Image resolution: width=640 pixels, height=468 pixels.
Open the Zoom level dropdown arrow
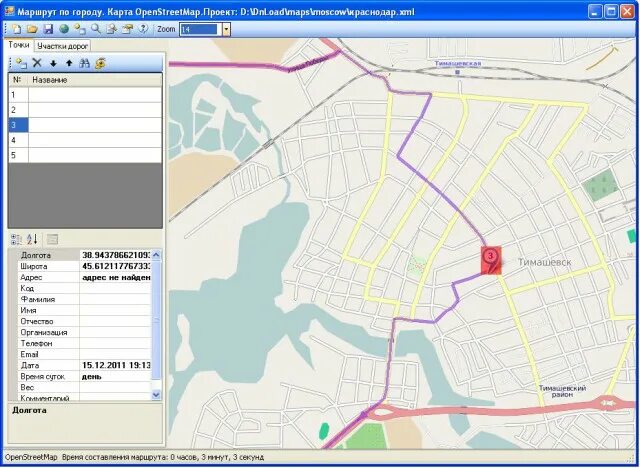pyautogui.click(x=226, y=29)
